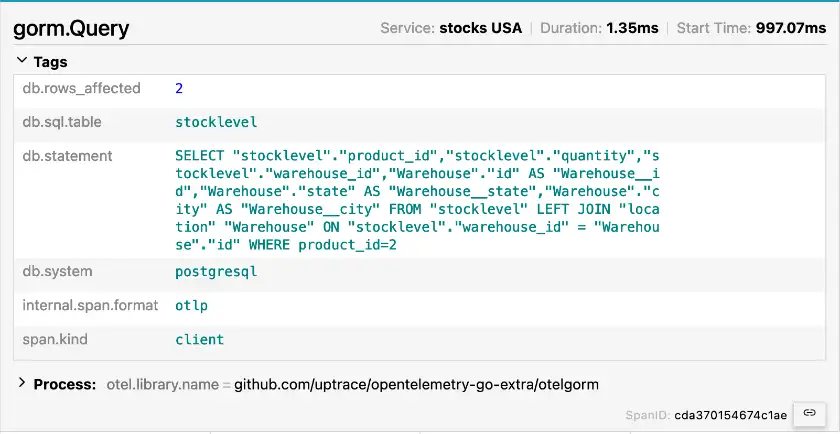The width and height of the screenshot is (840, 434).
Task: Click the SELECT SQL statement text
Action: (x=417, y=200)
